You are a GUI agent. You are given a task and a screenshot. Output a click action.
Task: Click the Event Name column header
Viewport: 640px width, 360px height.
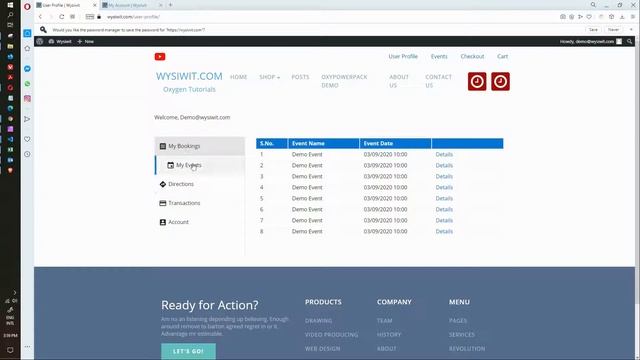(324, 143)
